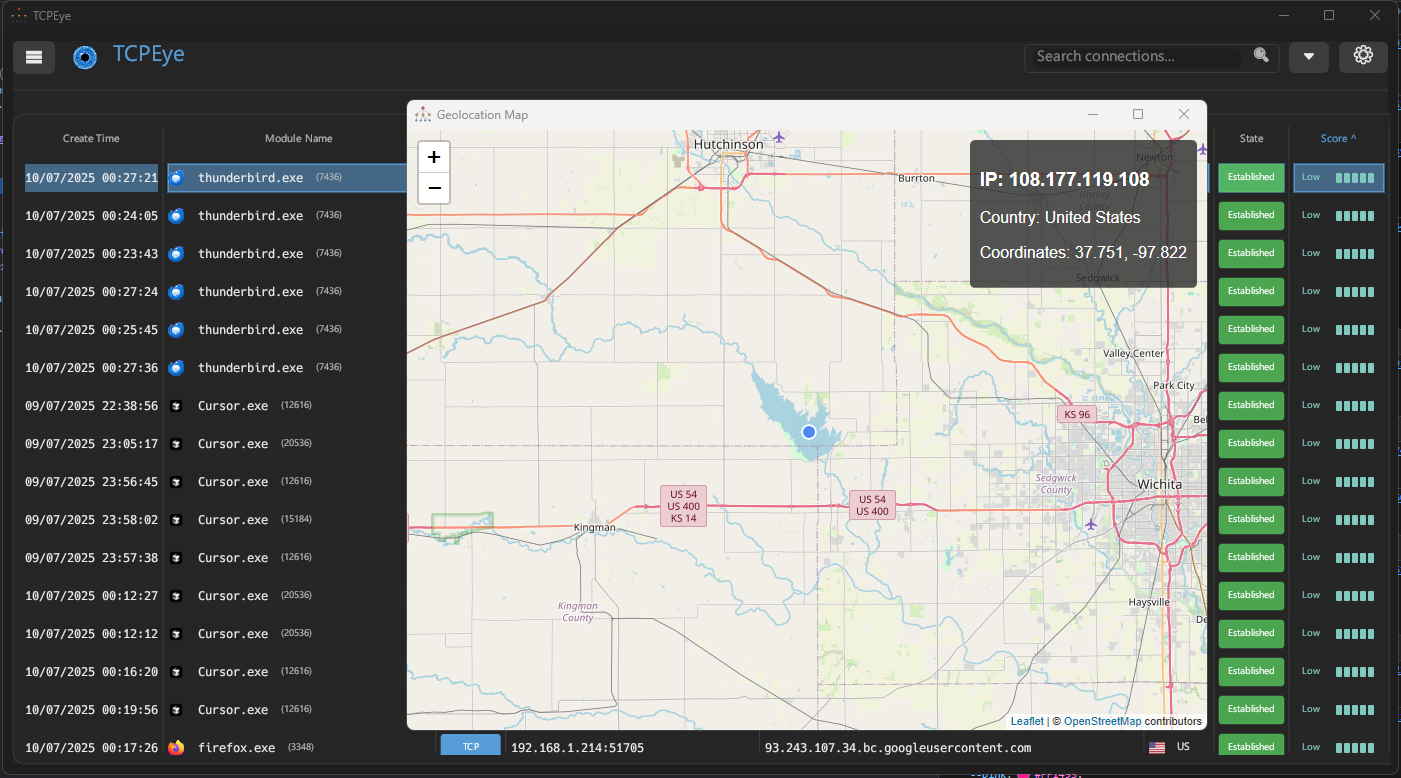Screen dimensions: 1401x778
Task: Click the TCPEye eye logo icon
Action: (x=86, y=57)
